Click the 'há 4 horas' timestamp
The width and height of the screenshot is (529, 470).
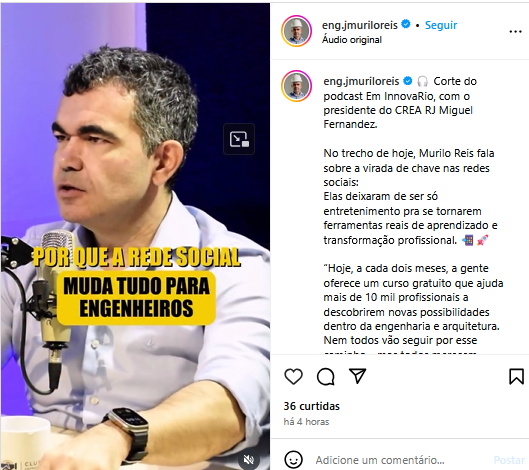(306, 422)
